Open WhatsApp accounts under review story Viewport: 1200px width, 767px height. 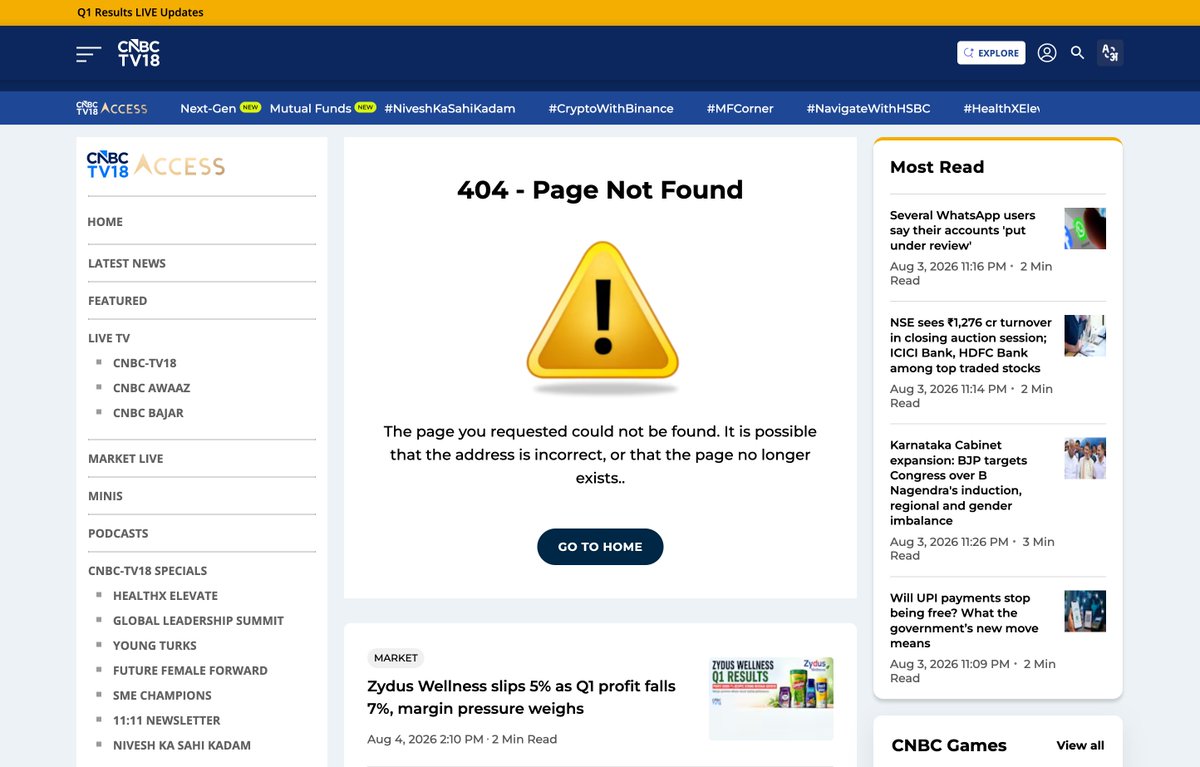(x=963, y=230)
